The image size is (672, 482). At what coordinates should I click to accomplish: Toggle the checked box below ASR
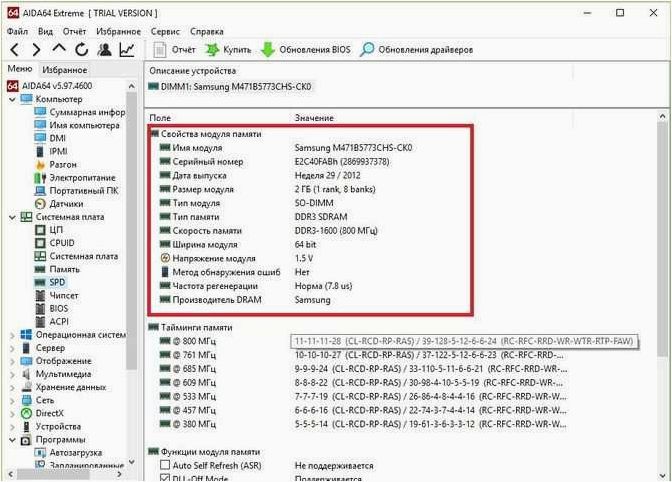coord(165,478)
